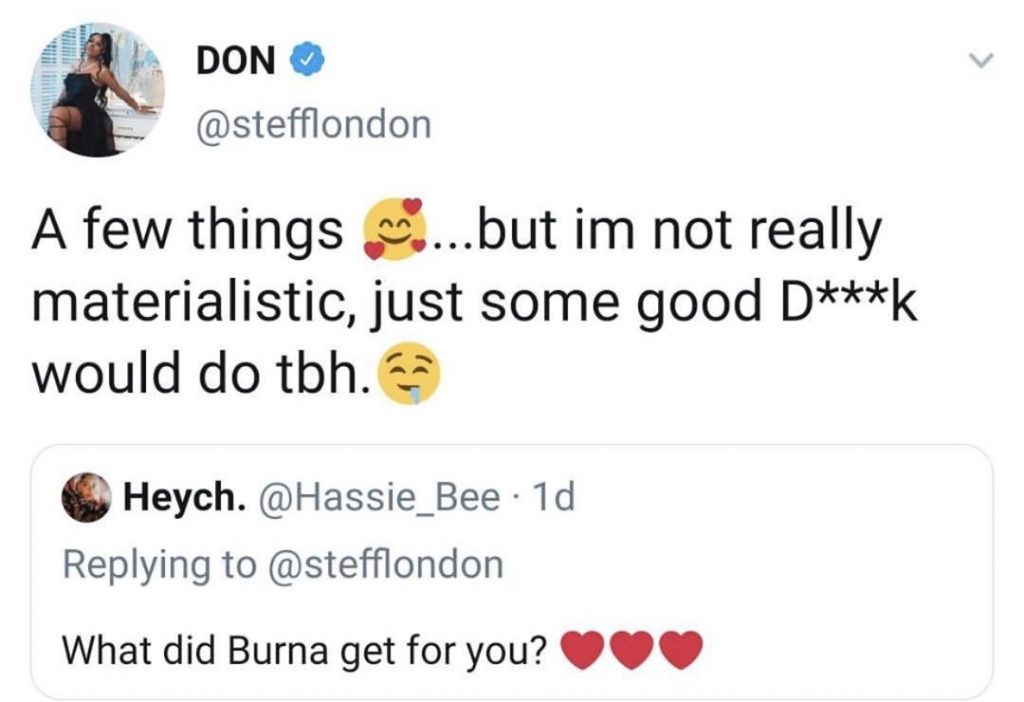Click the quoted text "What did Burna get for you?"

click(304, 653)
